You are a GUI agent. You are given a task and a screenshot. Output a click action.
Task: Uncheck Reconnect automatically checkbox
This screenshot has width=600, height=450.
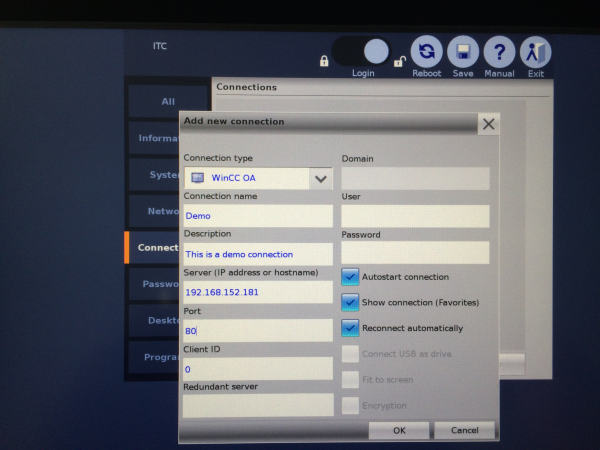click(350, 328)
